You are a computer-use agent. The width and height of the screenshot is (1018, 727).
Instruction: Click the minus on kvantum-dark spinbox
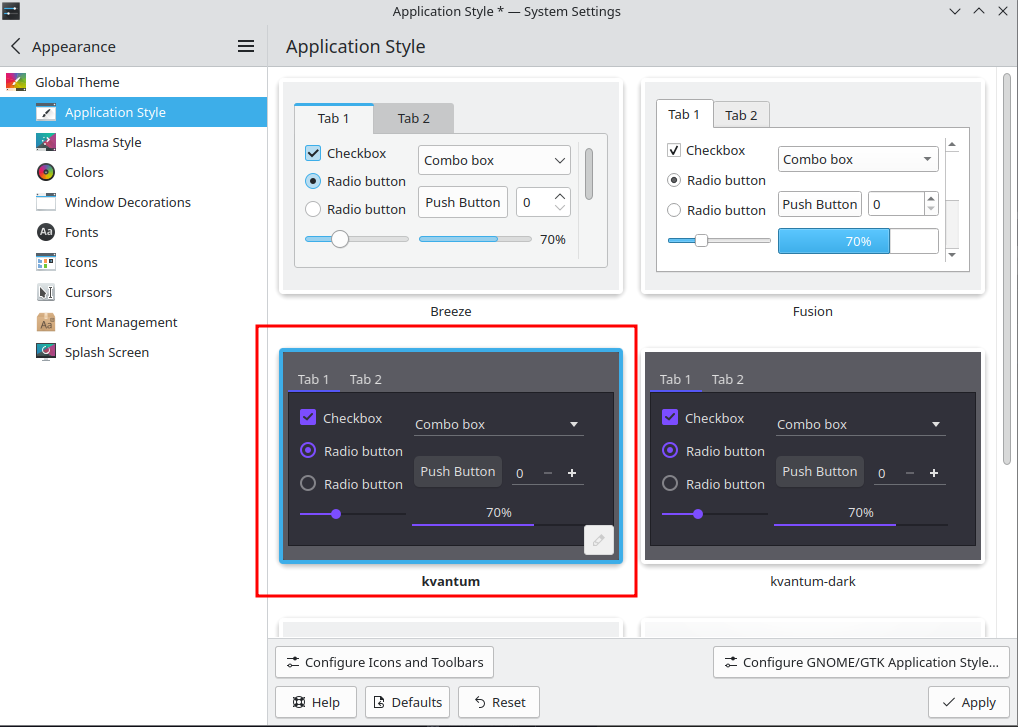(910, 473)
